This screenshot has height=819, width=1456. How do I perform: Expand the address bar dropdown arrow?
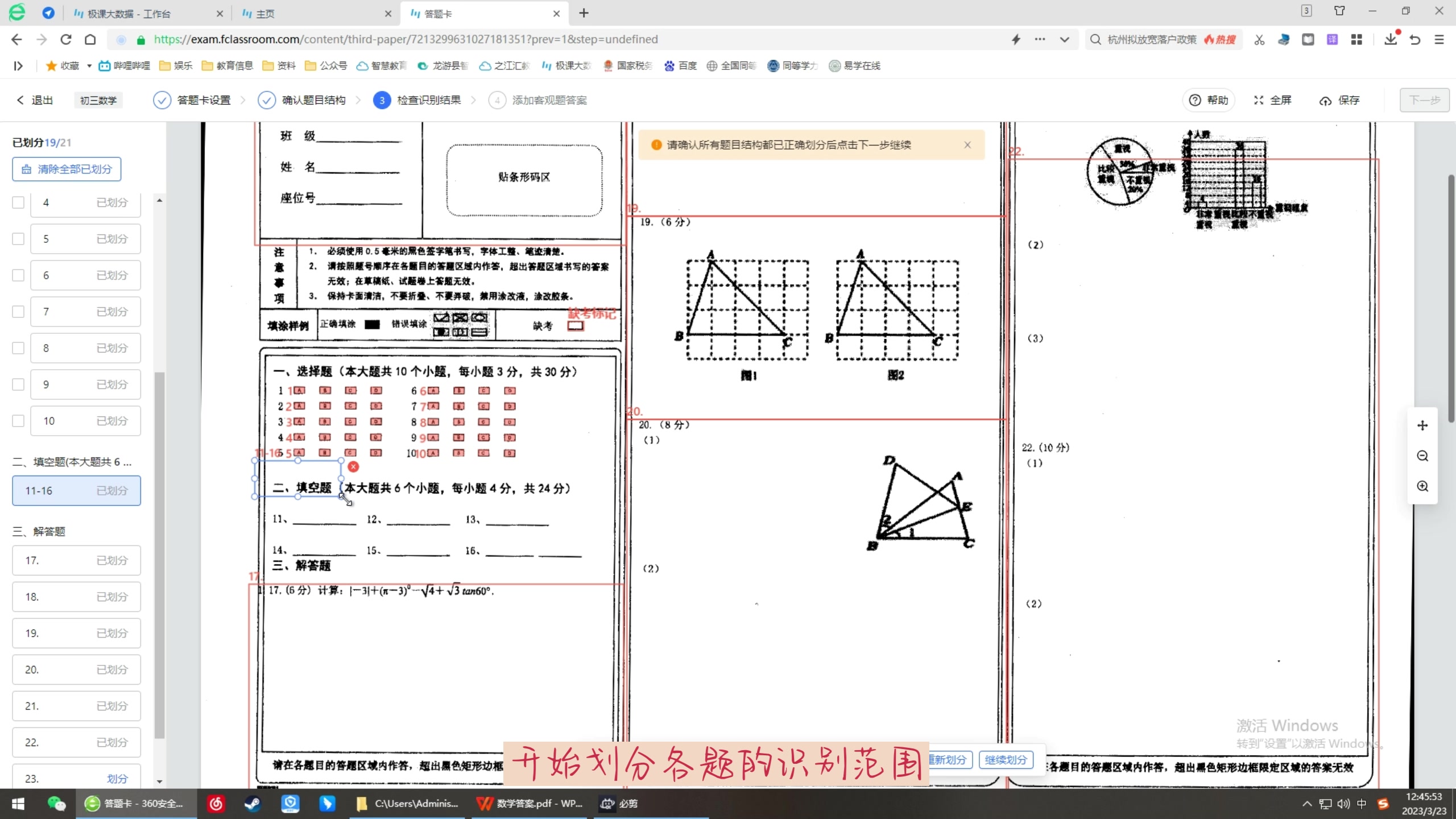(x=1065, y=39)
